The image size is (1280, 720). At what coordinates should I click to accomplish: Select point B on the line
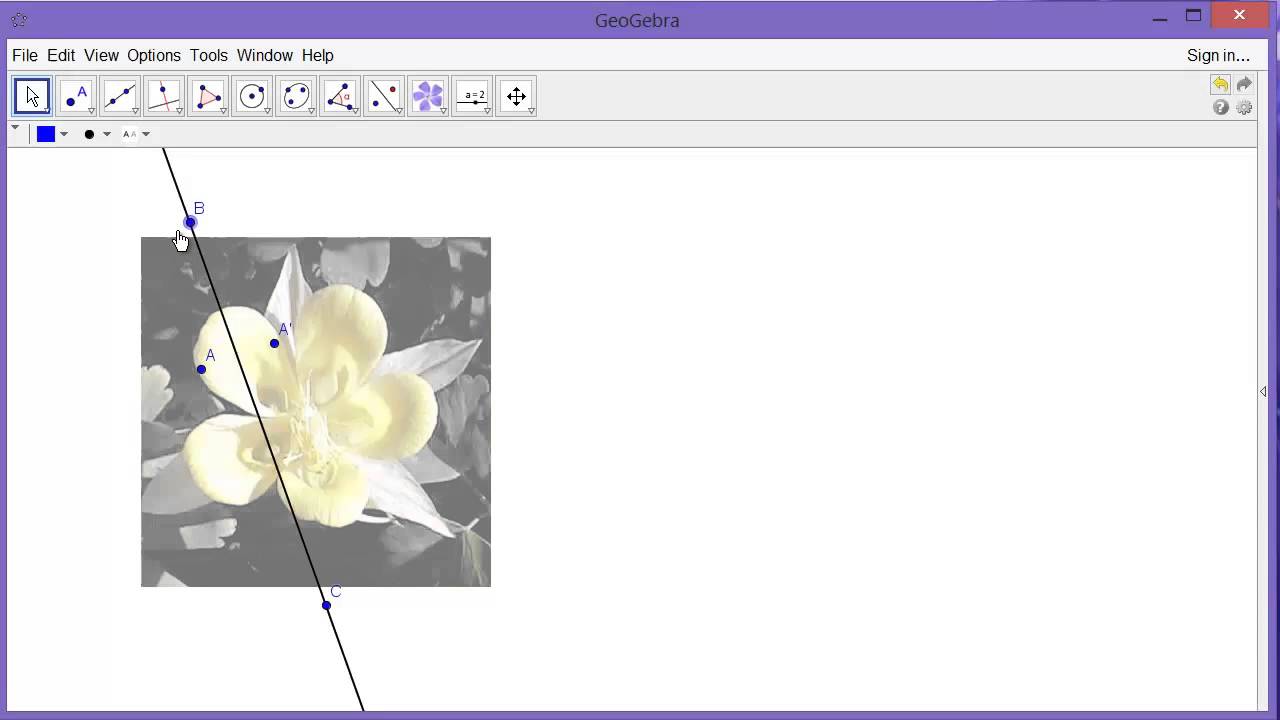pyautogui.click(x=190, y=222)
